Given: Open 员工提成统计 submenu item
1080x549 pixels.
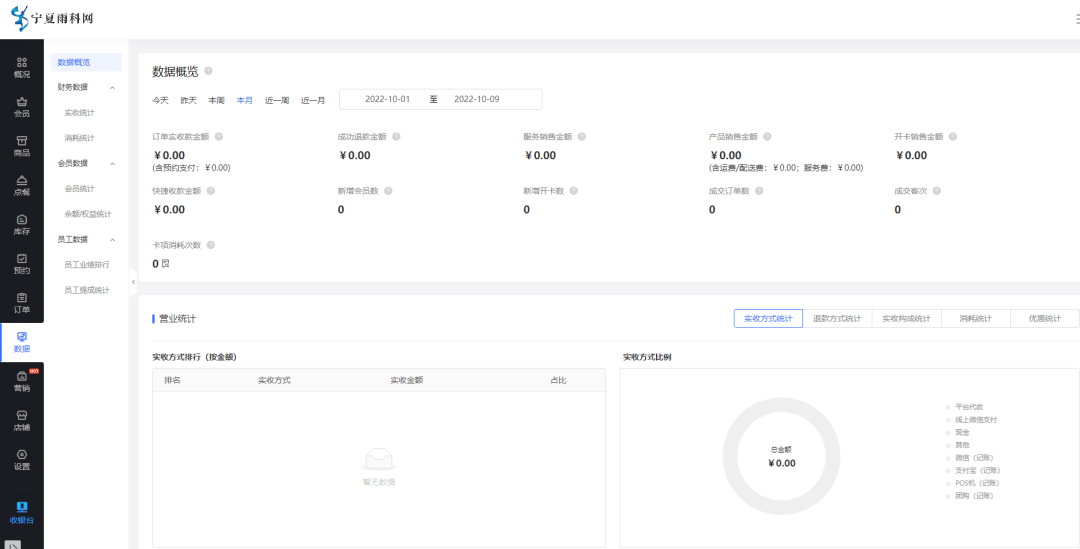Looking at the screenshot, I should pyautogui.click(x=87, y=290).
